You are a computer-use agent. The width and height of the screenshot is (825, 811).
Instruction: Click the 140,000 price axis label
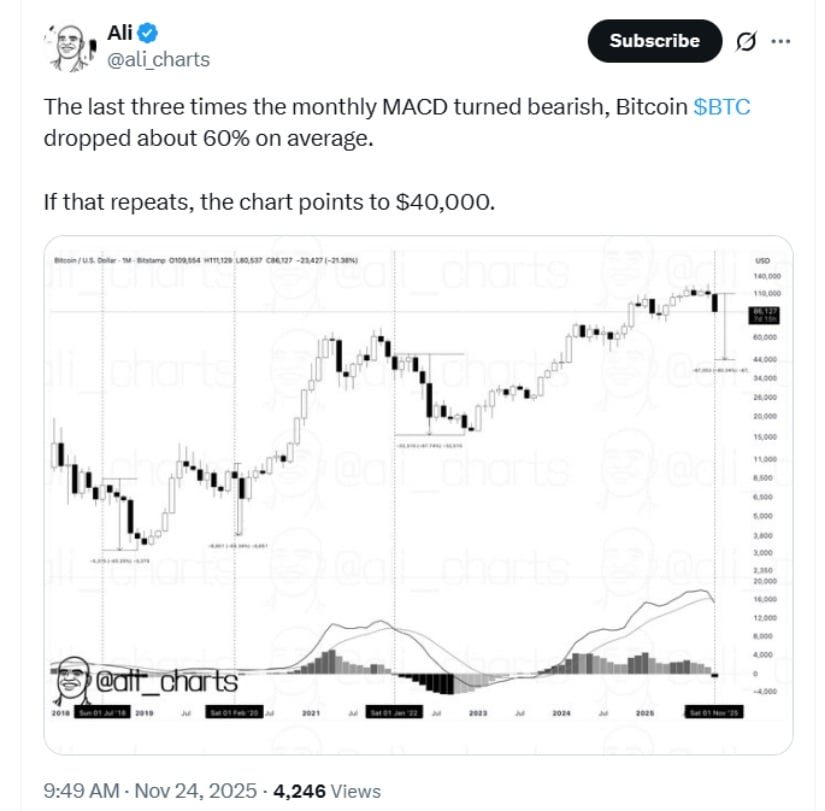pos(764,276)
